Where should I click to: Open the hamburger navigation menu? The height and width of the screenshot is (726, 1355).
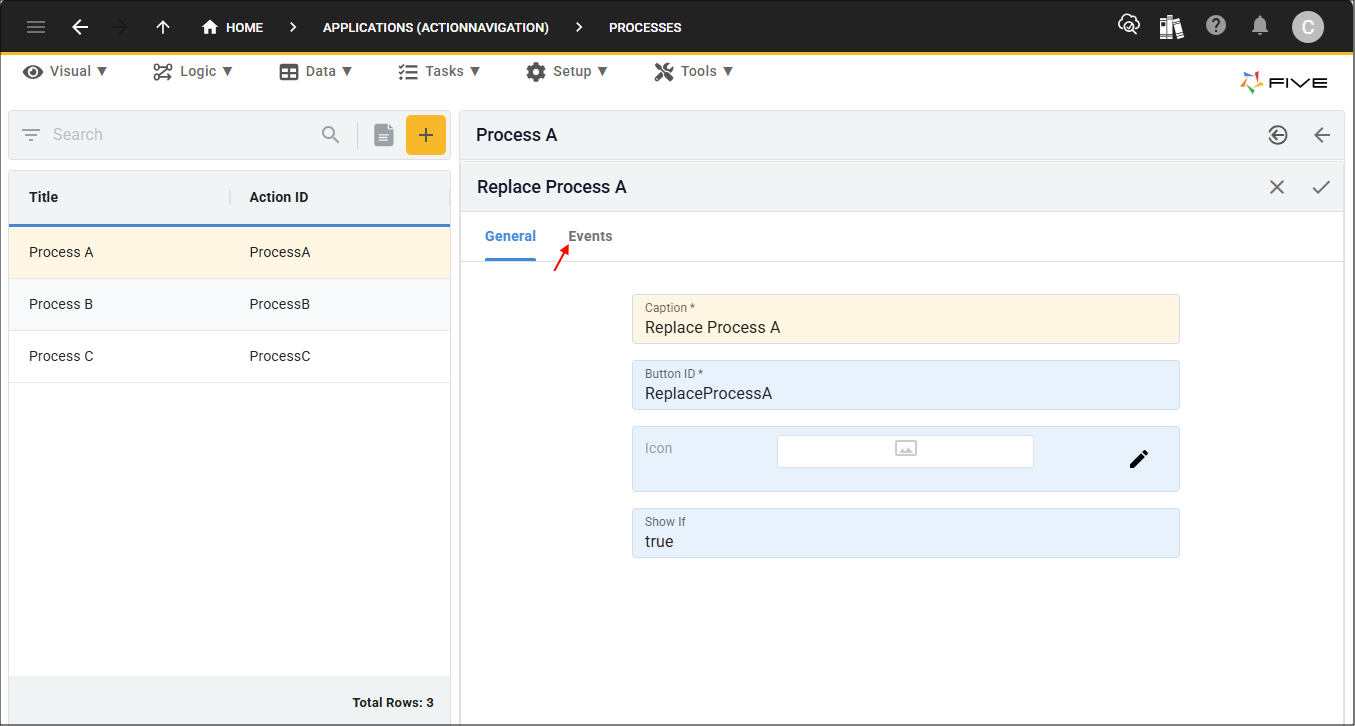click(36, 27)
